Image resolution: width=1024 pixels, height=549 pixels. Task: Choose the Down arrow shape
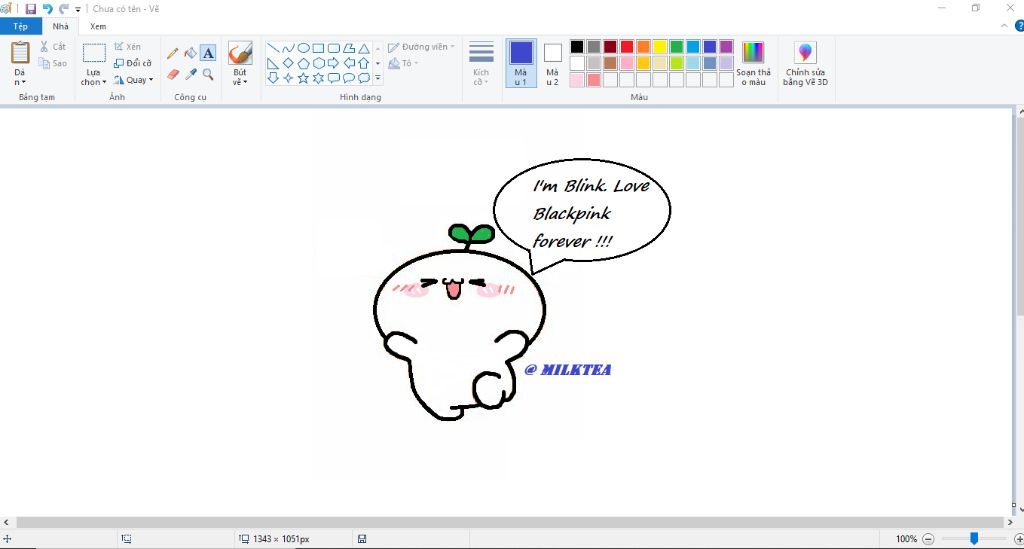273,78
